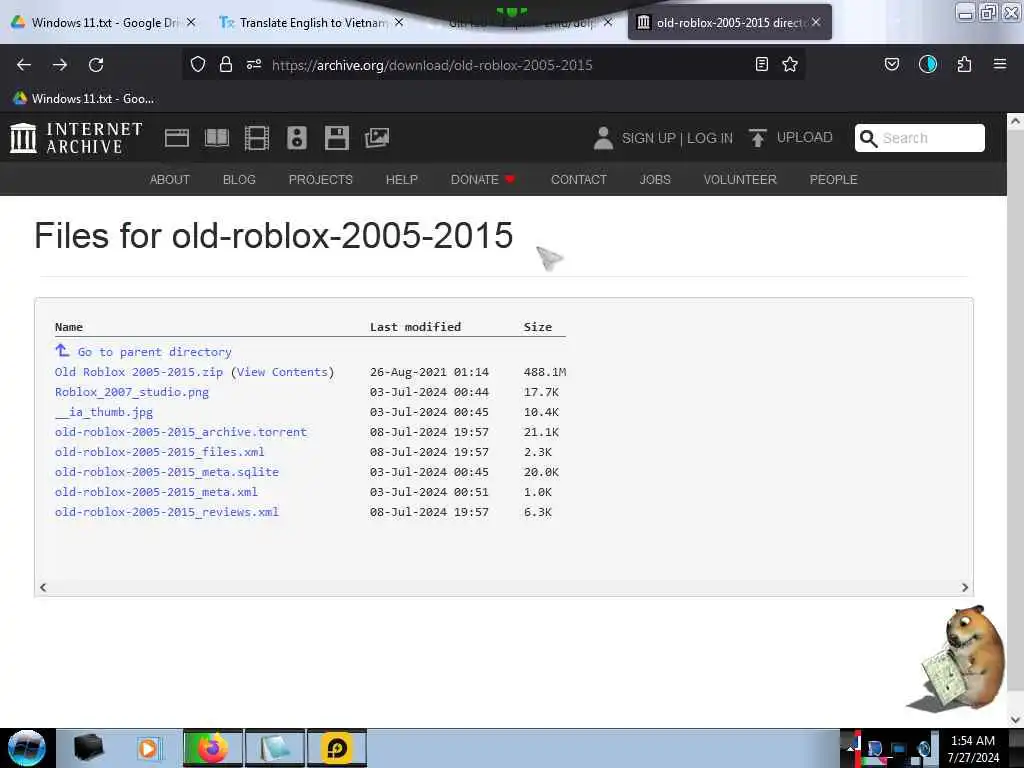Open site permissions icon in address bar

(254, 64)
